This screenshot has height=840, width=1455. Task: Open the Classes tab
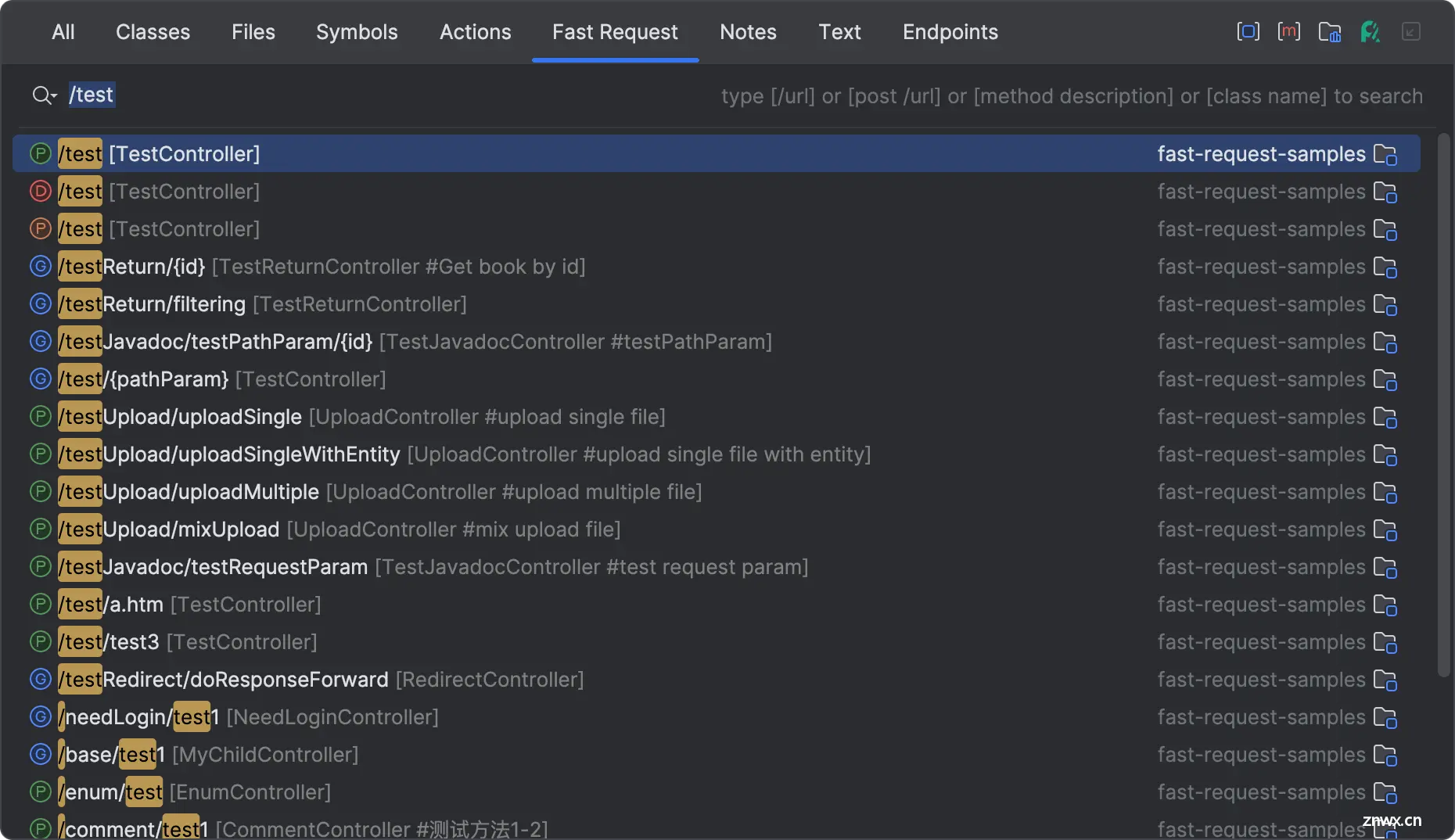[x=153, y=32]
